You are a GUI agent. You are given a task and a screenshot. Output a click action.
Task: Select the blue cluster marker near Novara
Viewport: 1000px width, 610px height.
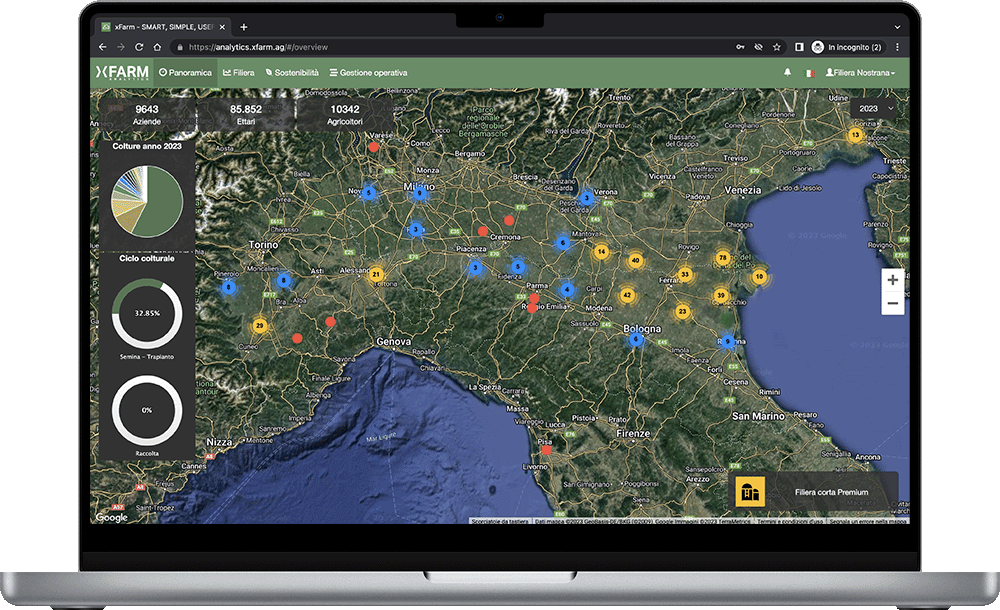pos(369,192)
